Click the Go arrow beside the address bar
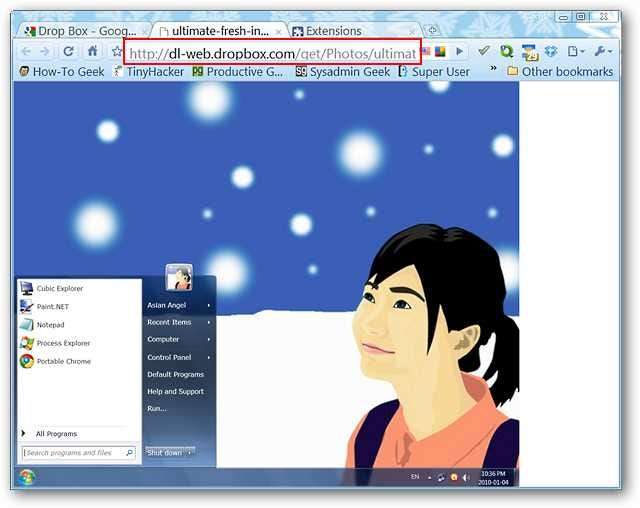Viewport: 640px width, 508px height. (460, 51)
